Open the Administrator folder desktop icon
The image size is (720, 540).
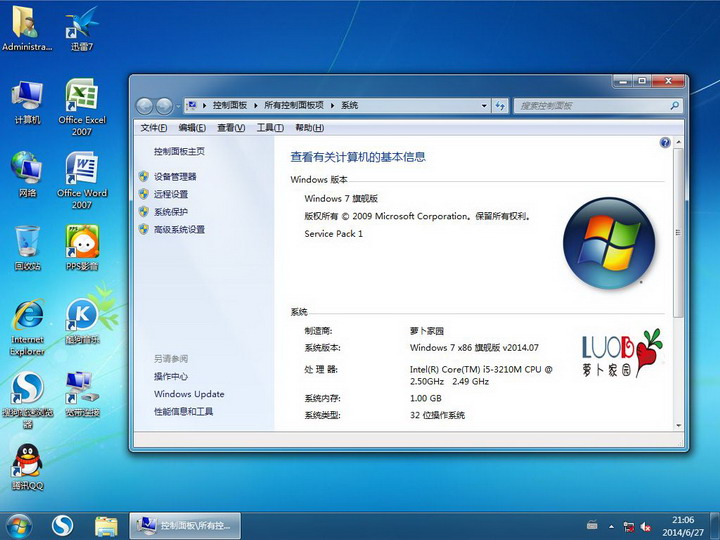pyautogui.click(x=27, y=28)
